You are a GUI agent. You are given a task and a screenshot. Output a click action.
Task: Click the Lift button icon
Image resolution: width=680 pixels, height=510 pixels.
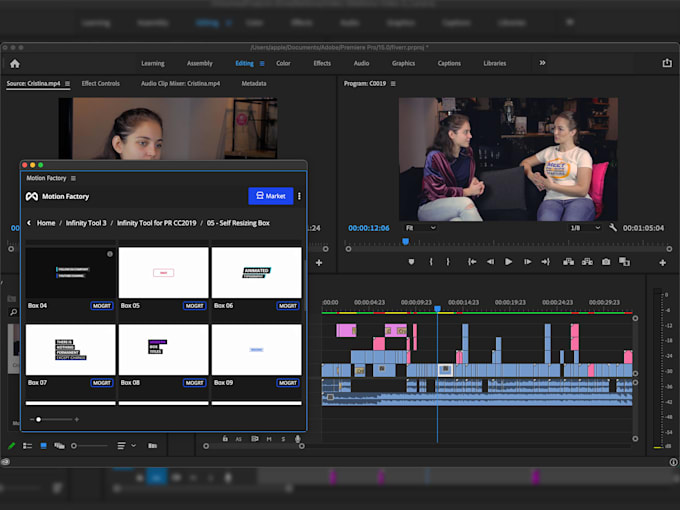pos(568,262)
